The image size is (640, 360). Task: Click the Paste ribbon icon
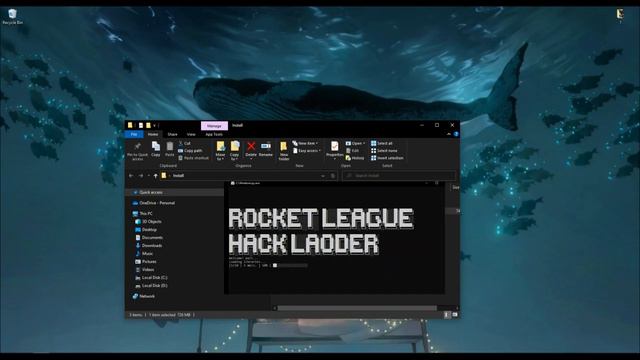(170, 149)
